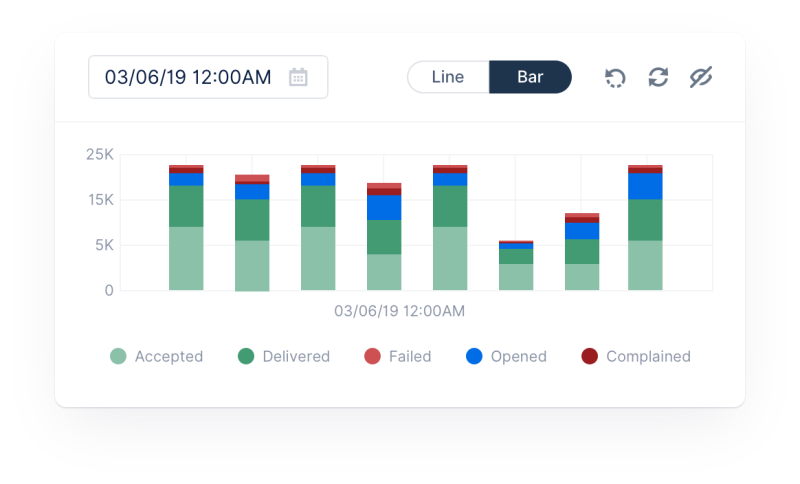This screenshot has height=484, width=800.
Task: Click the Accepted legend label
Action: click(x=168, y=356)
